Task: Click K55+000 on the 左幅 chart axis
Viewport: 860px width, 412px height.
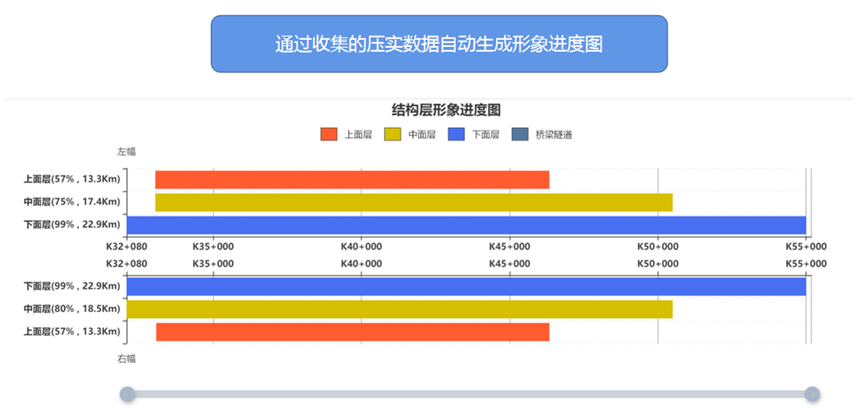Action: pyautogui.click(x=806, y=247)
